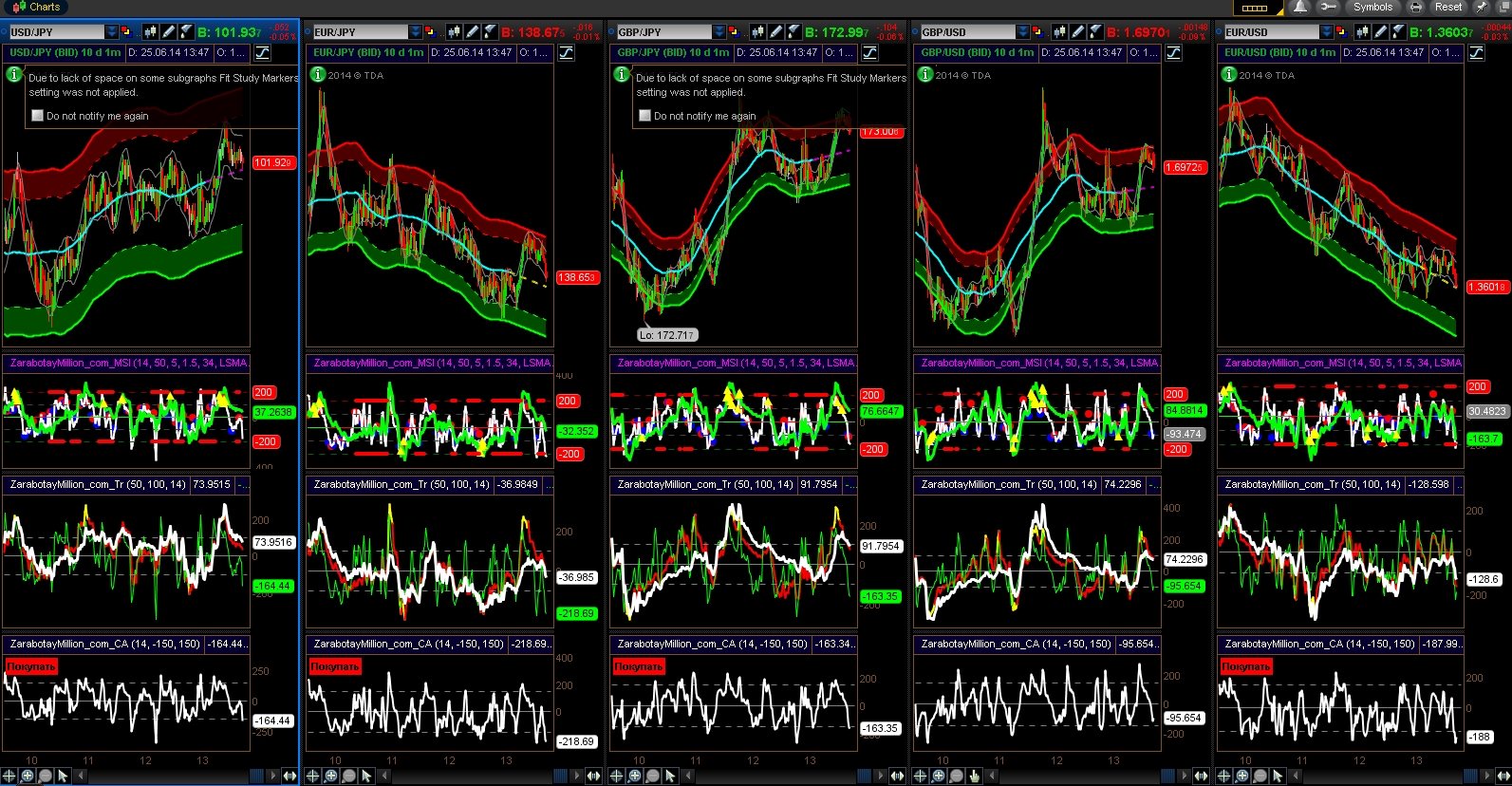Select the pointer cursor on GBP/JPY chart
Image resolution: width=1512 pixels, height=786 pixels.
coord(671,777)
